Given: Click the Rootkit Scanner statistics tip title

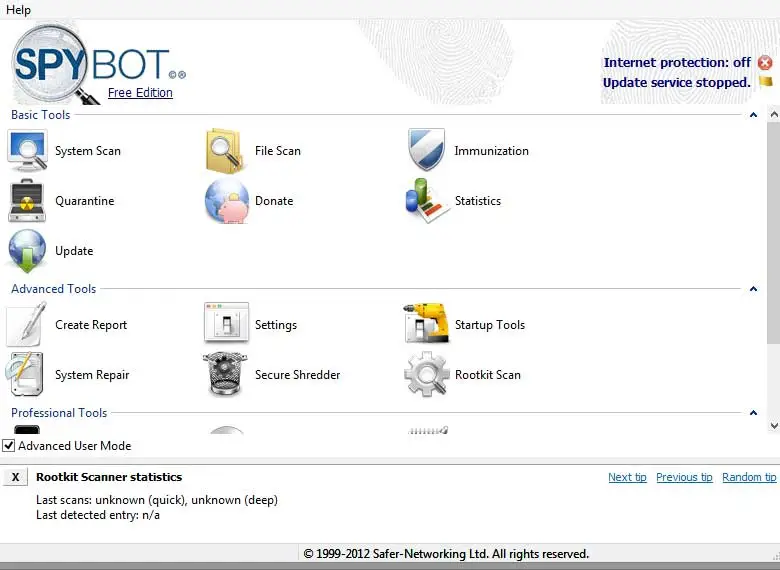Looking at the screenshot, I should [109, 477].
